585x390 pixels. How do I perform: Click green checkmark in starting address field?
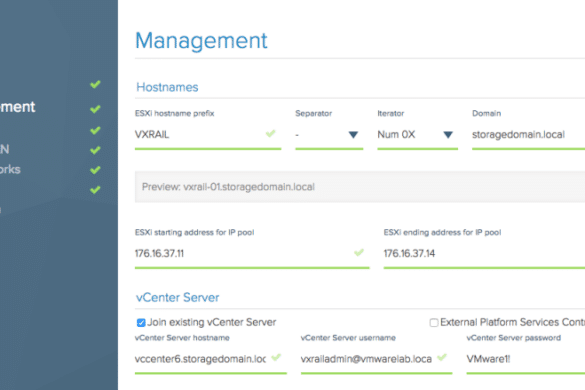tap(359, 253)
